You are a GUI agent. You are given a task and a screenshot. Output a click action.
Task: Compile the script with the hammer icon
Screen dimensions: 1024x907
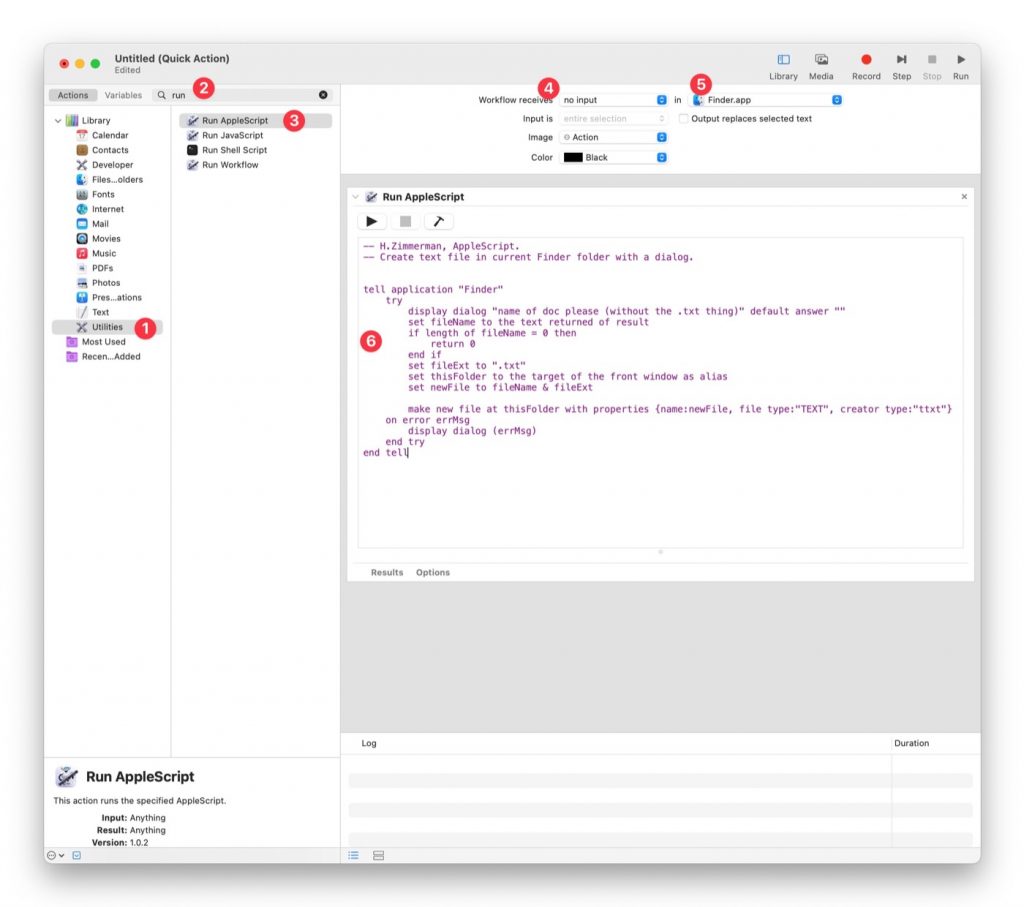point(438,221)
